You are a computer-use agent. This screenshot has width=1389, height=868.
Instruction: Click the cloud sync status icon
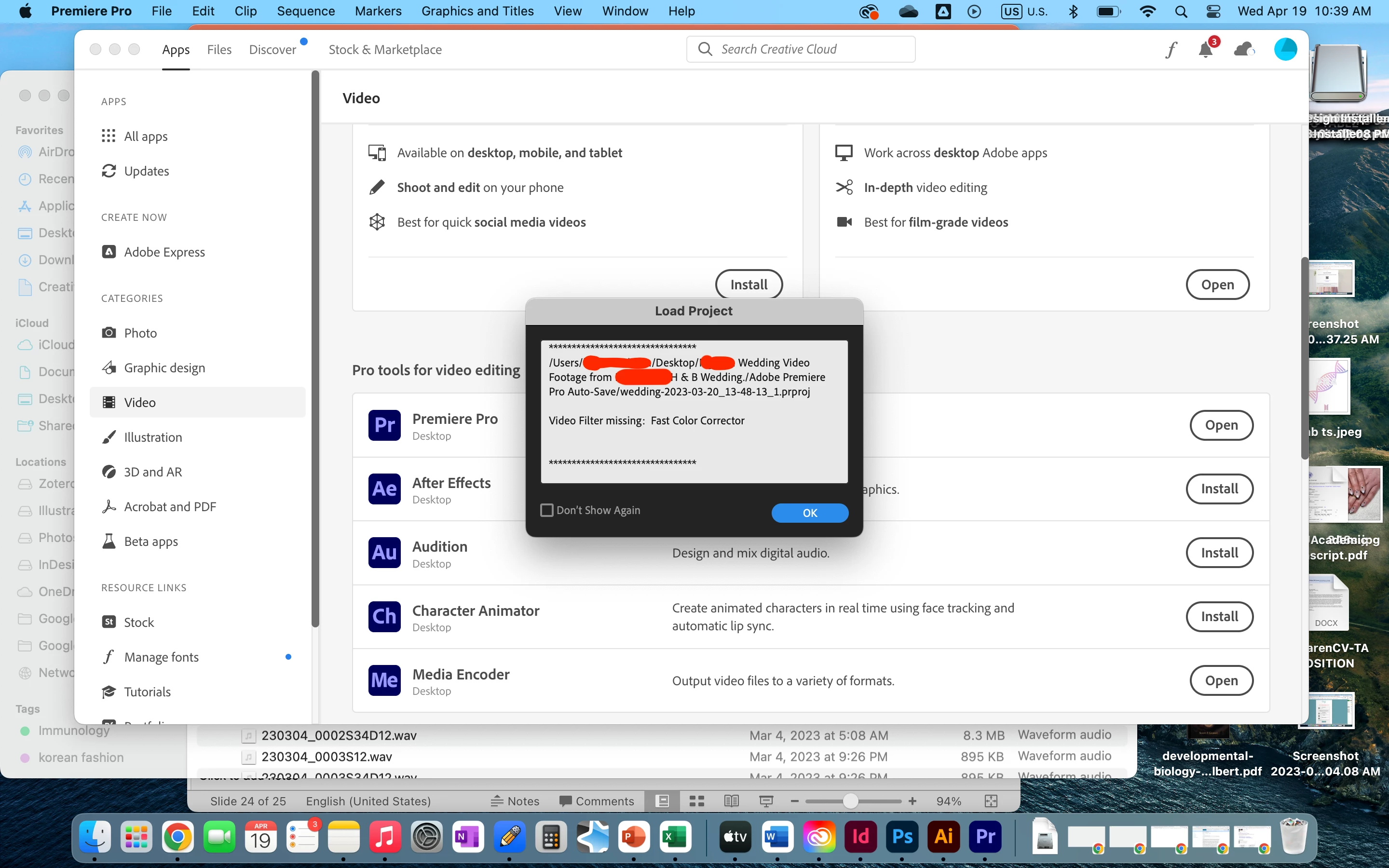pos(1243,50)
